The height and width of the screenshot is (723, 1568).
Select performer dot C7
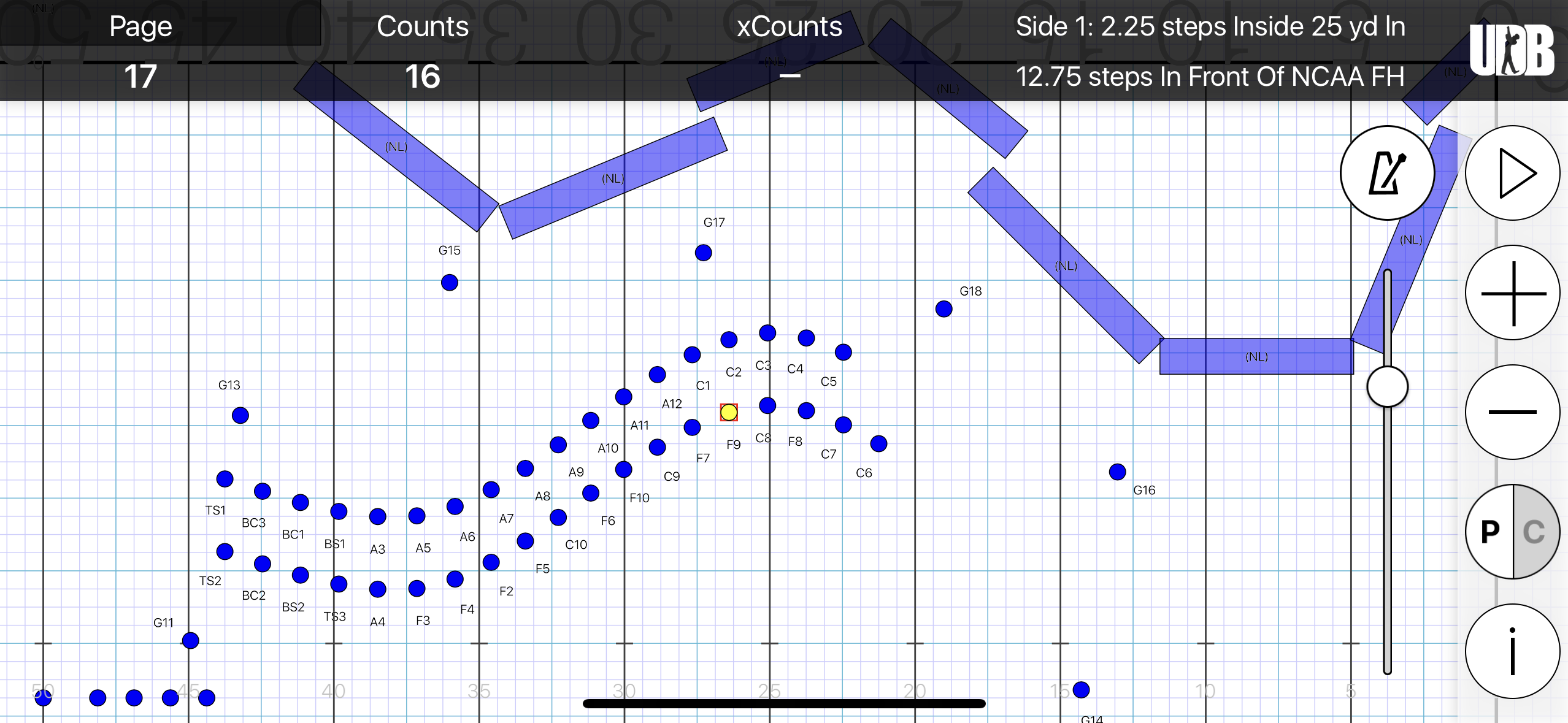(844, 425)
